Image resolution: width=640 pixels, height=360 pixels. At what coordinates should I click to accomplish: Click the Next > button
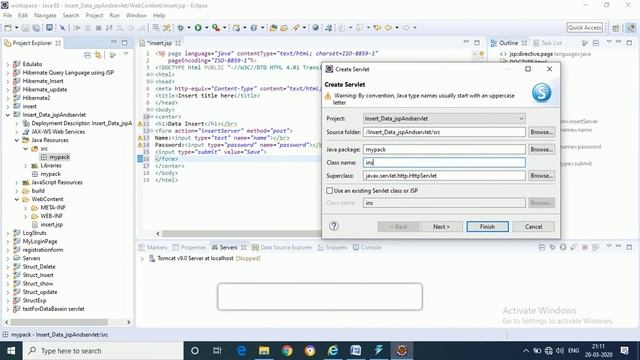[x=441, y=227]
